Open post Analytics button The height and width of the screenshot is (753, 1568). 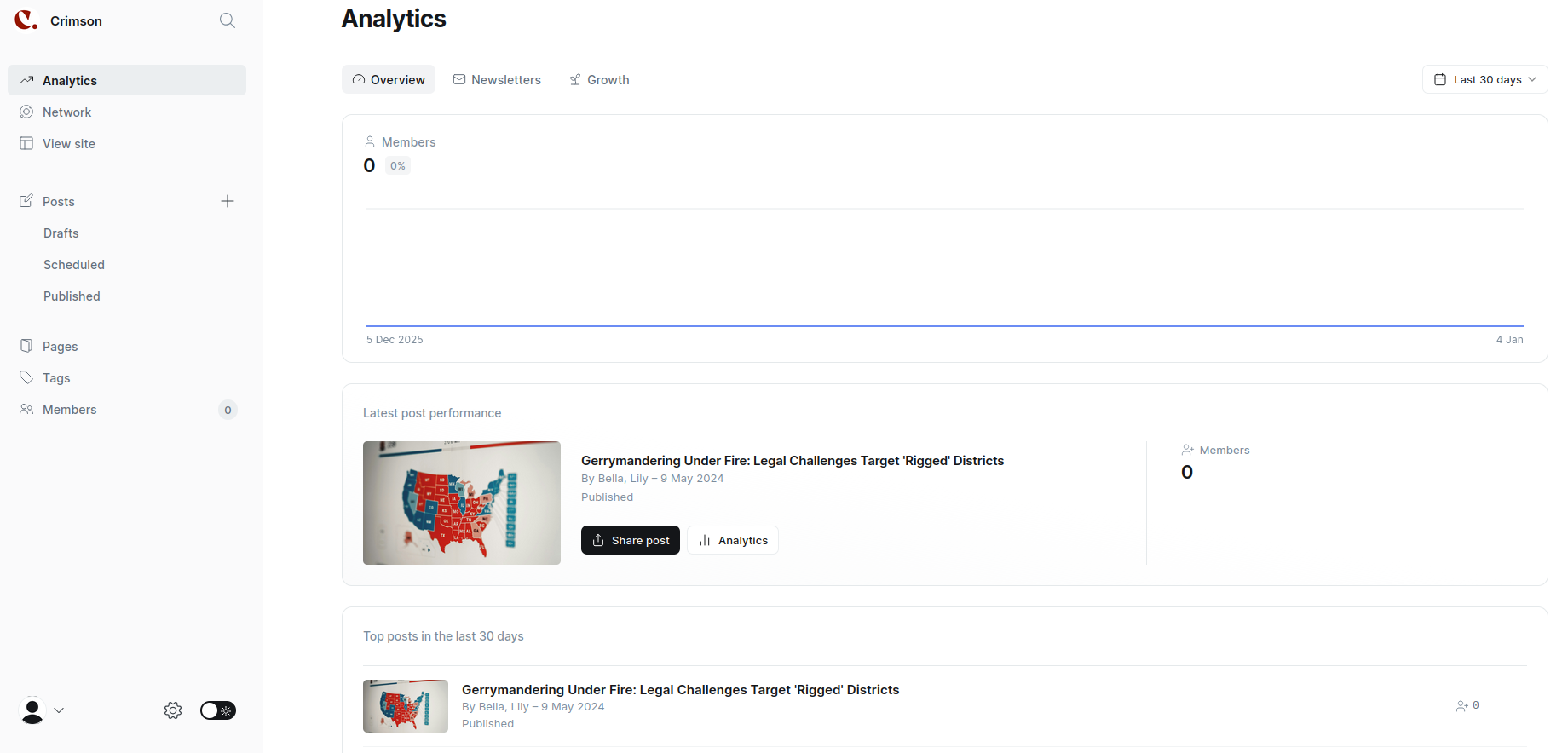tap(733, 540)
